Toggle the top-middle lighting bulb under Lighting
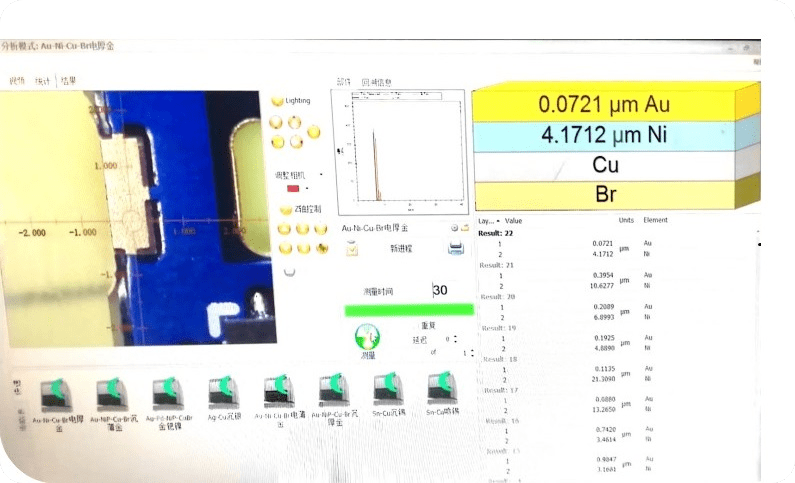Screen dimensions: 795x483 [295, 122]
